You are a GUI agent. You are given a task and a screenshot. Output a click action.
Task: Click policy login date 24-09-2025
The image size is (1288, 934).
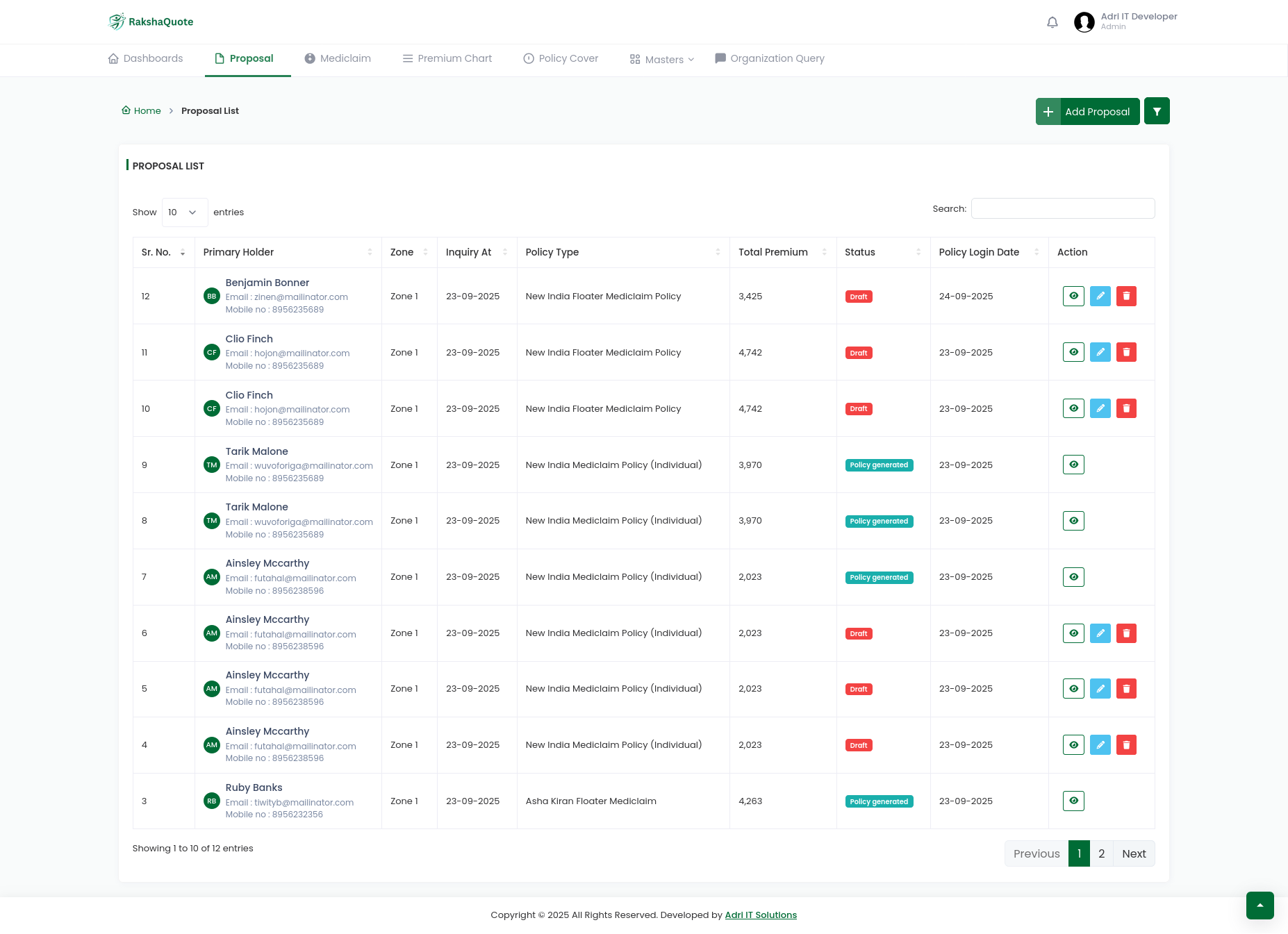click(966, 296)
